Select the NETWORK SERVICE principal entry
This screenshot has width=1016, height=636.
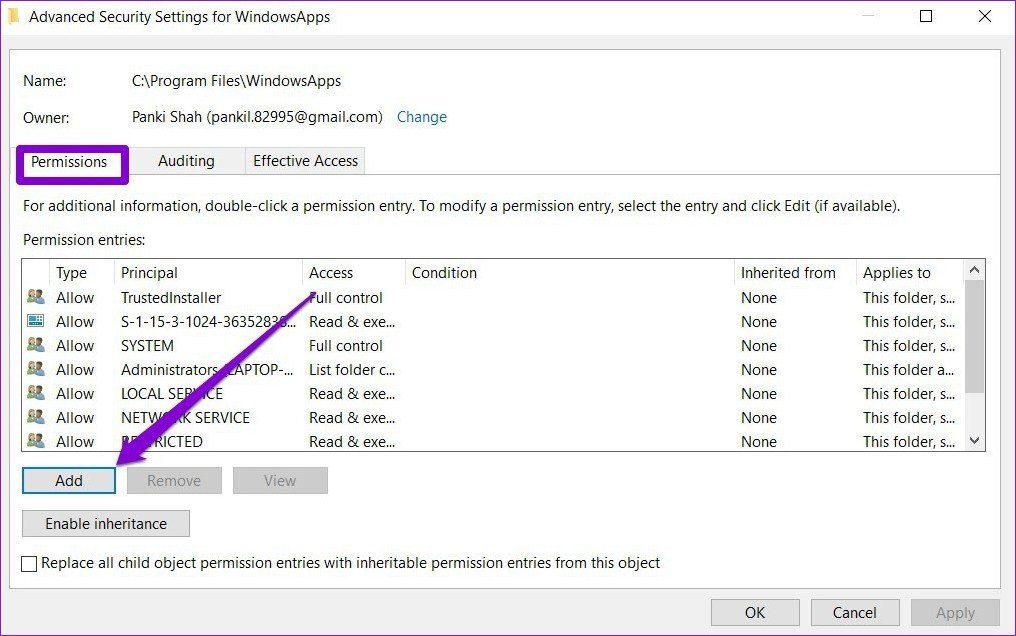(185, 418)
